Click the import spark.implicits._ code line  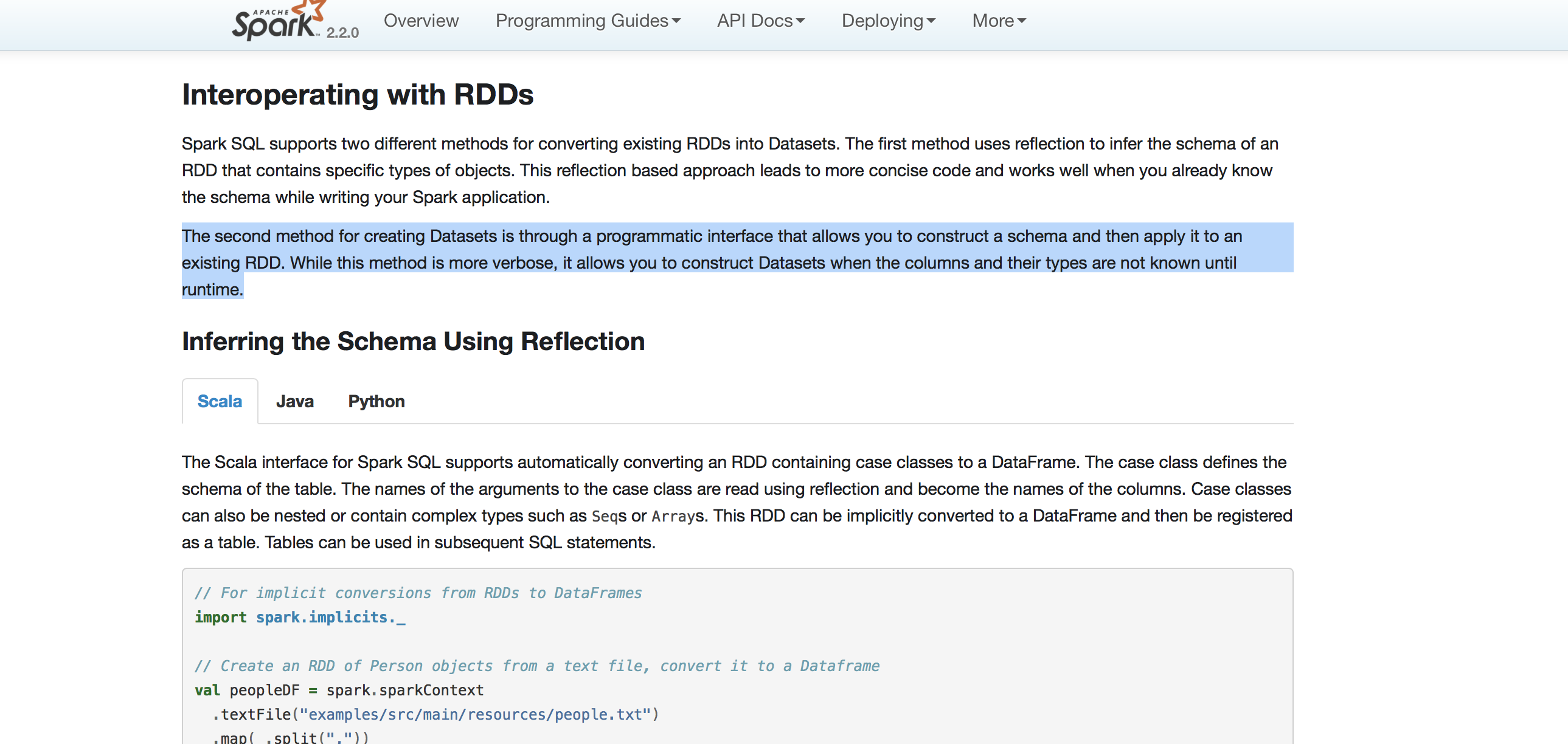coord(299,618)
